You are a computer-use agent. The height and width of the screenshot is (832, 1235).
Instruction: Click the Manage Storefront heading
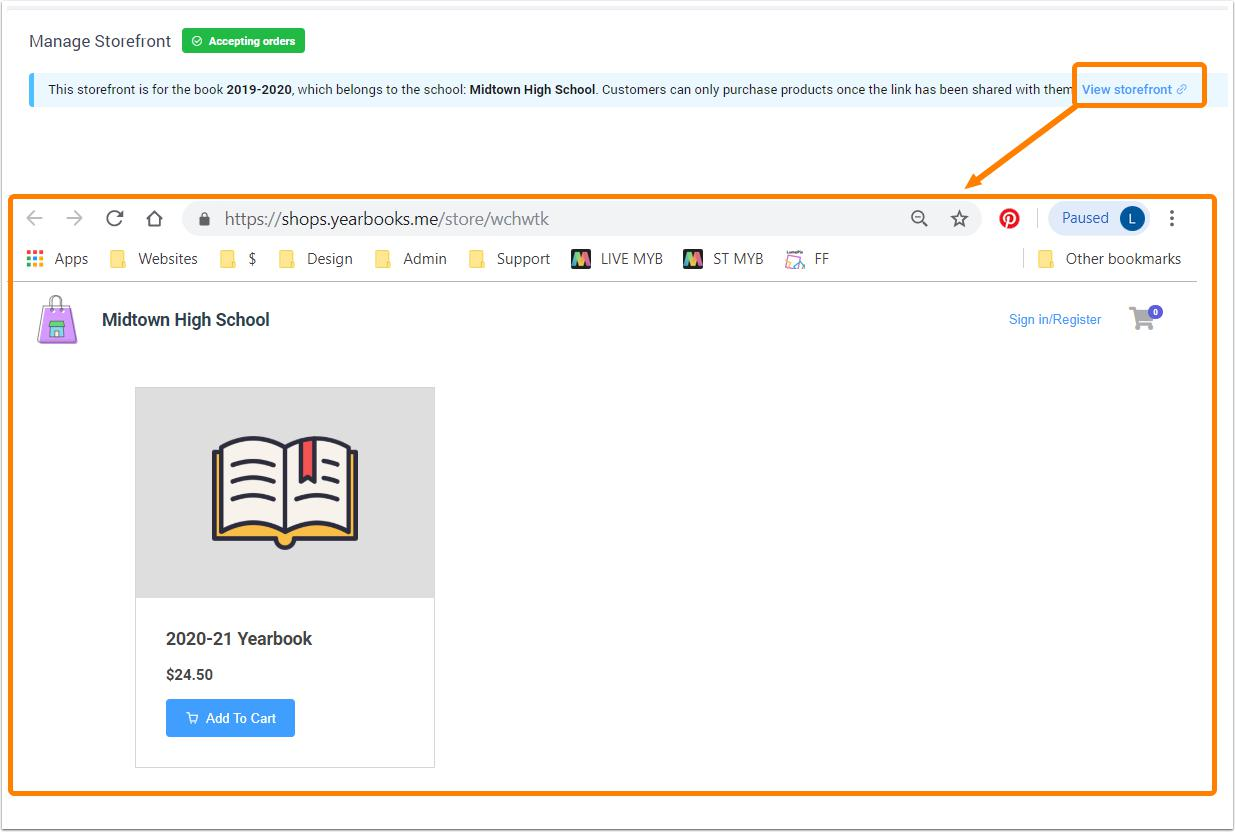(x=100, y=42)
